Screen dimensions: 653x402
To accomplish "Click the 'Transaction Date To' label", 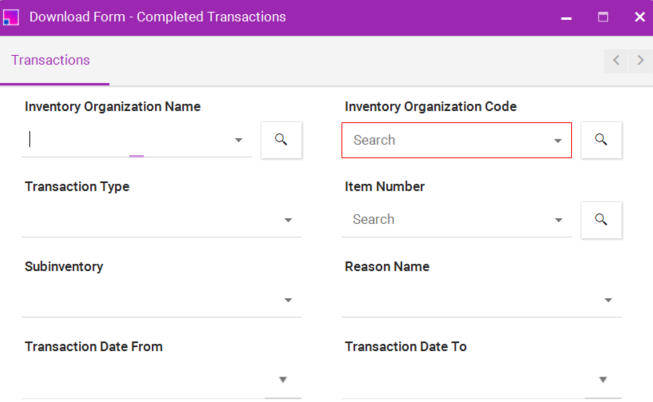I will tap(406, 347).
